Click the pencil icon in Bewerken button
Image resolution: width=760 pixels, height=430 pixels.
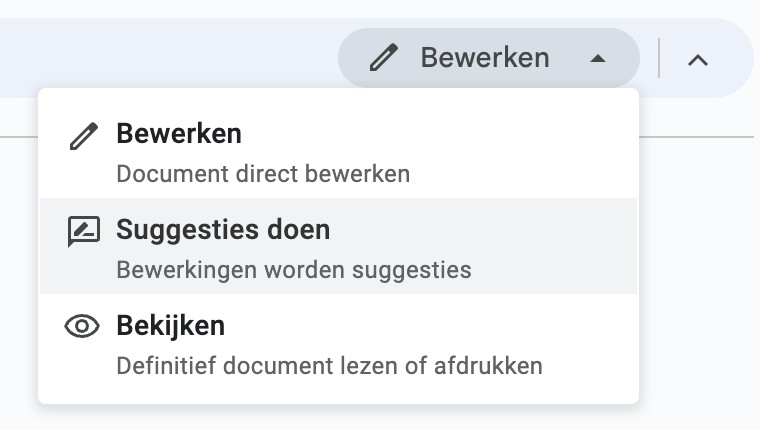point(384,58)
